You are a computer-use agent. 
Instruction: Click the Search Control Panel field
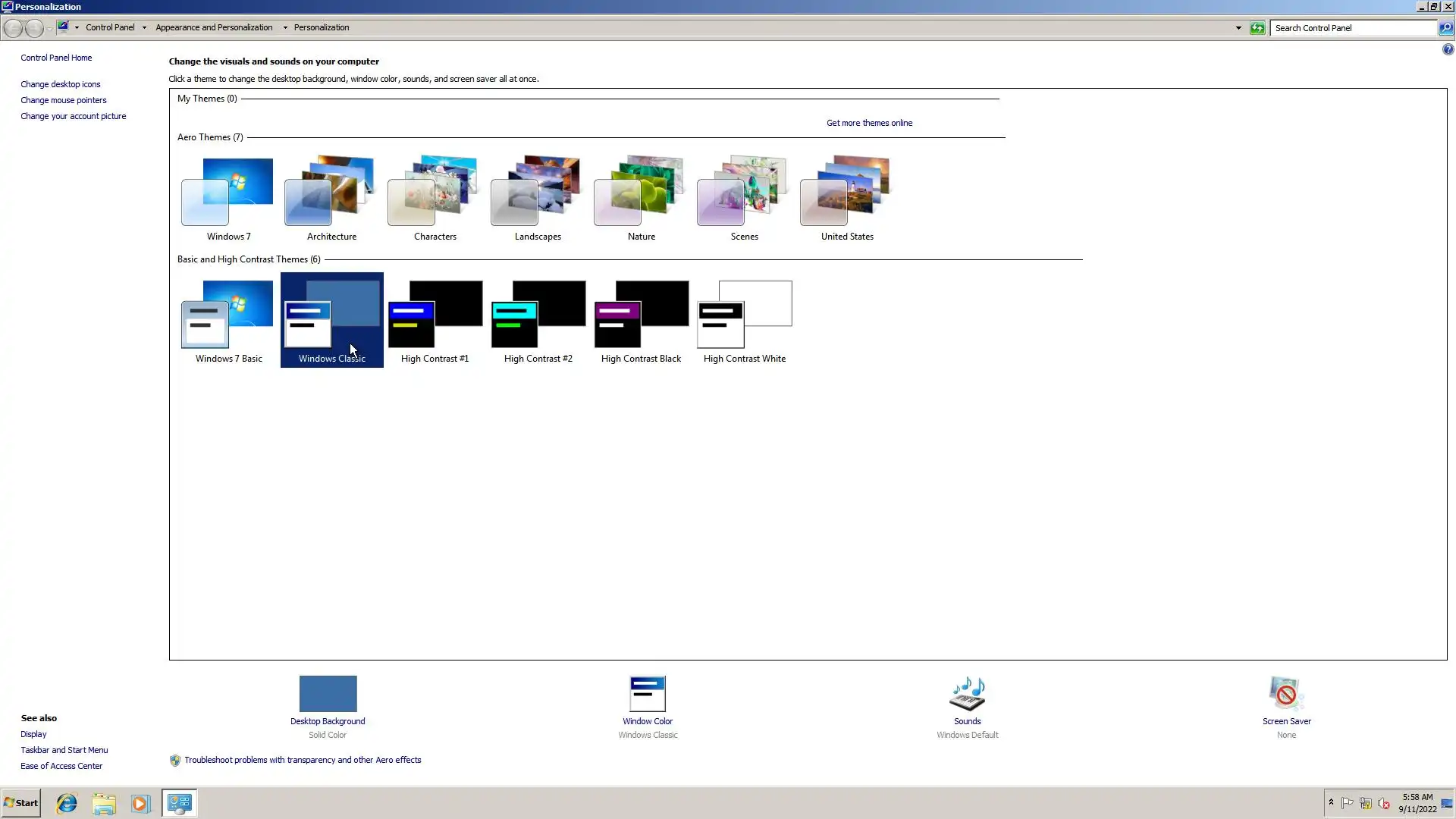(1354, 28)
